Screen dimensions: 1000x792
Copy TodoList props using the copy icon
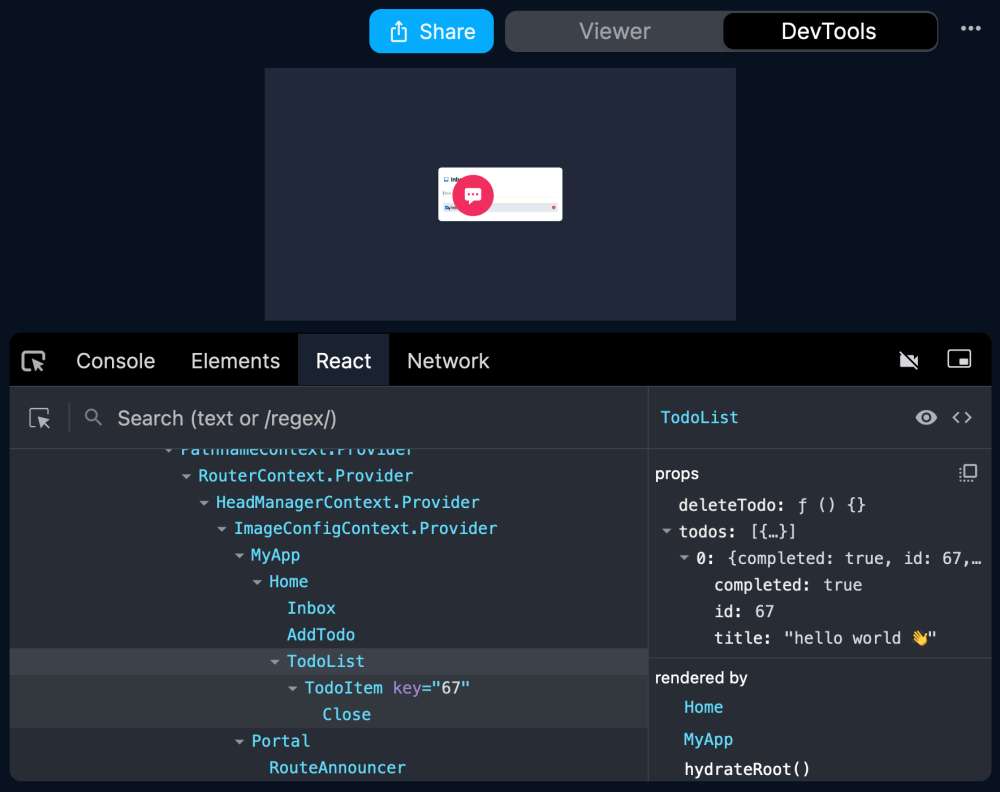pyautogui.click(x=966, y=472)
